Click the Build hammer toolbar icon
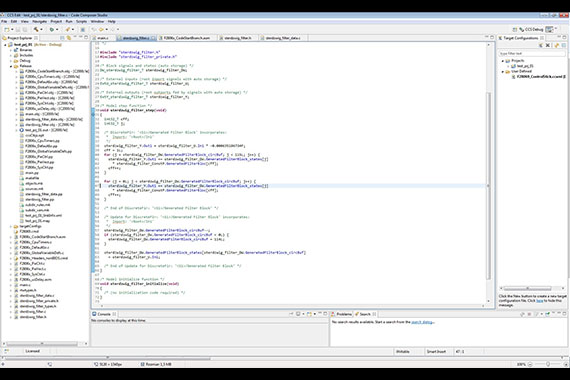Screen dimensions: 570x380 (36, 29)
